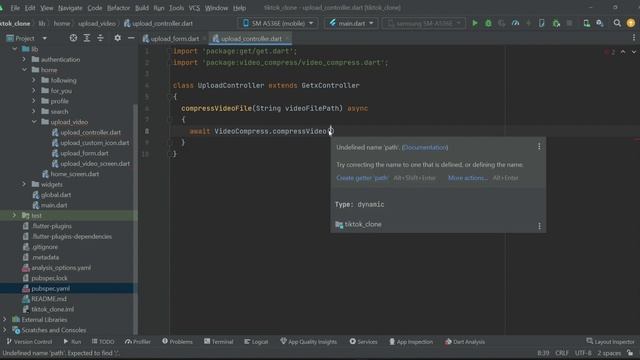Click CRLF line separator in status bar
This screenshot has height=360, width=640.
(562, 353)
